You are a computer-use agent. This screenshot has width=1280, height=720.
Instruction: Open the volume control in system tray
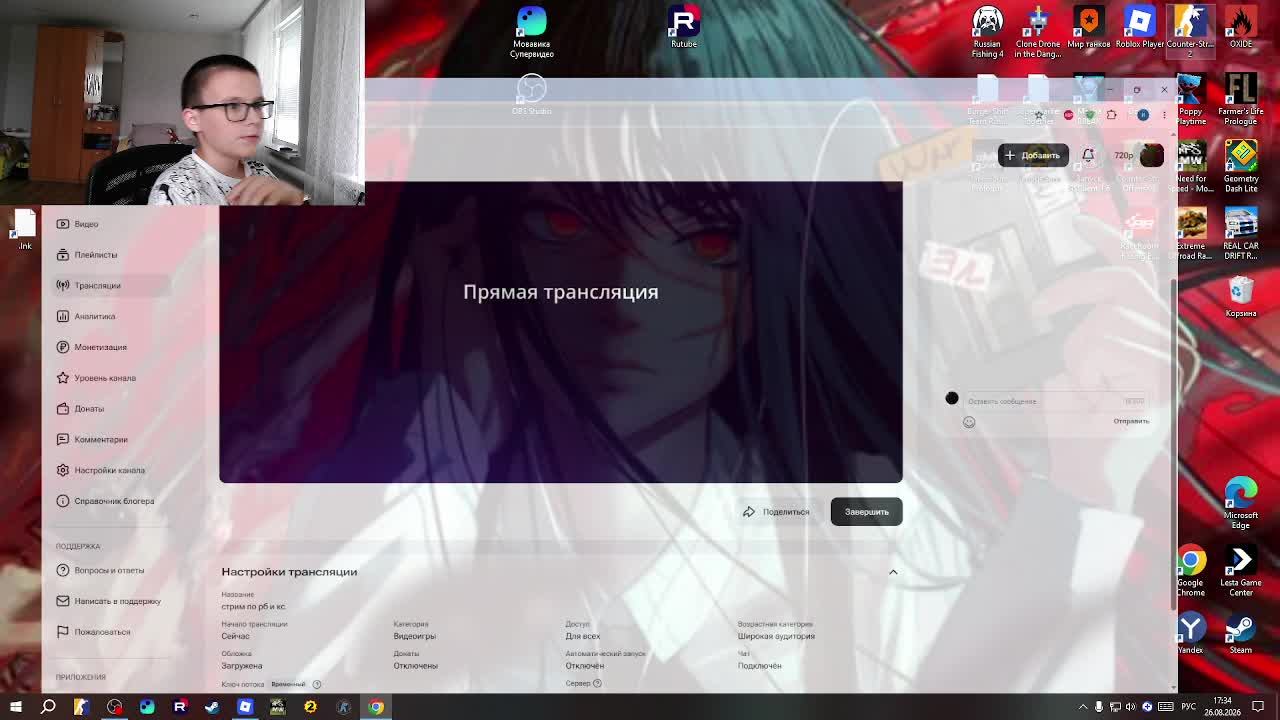pyautogui.click(x=1131, y=707)
